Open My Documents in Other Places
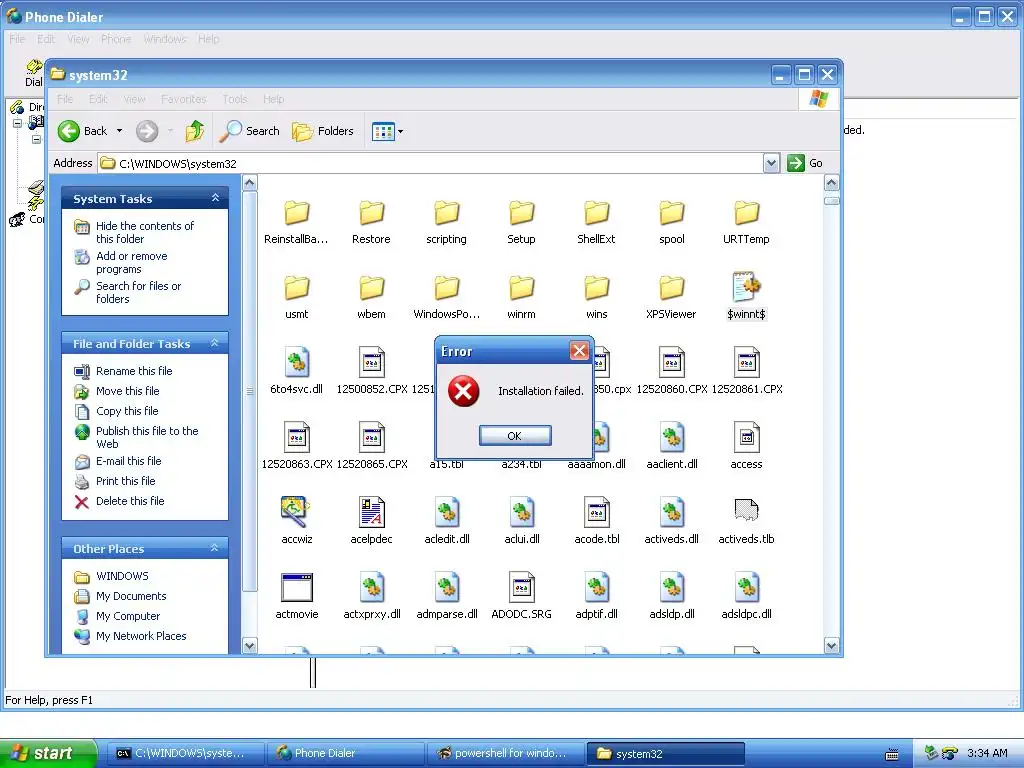Image resolution: width=1024 pixels, height=768 pixels. coord(131,596)
